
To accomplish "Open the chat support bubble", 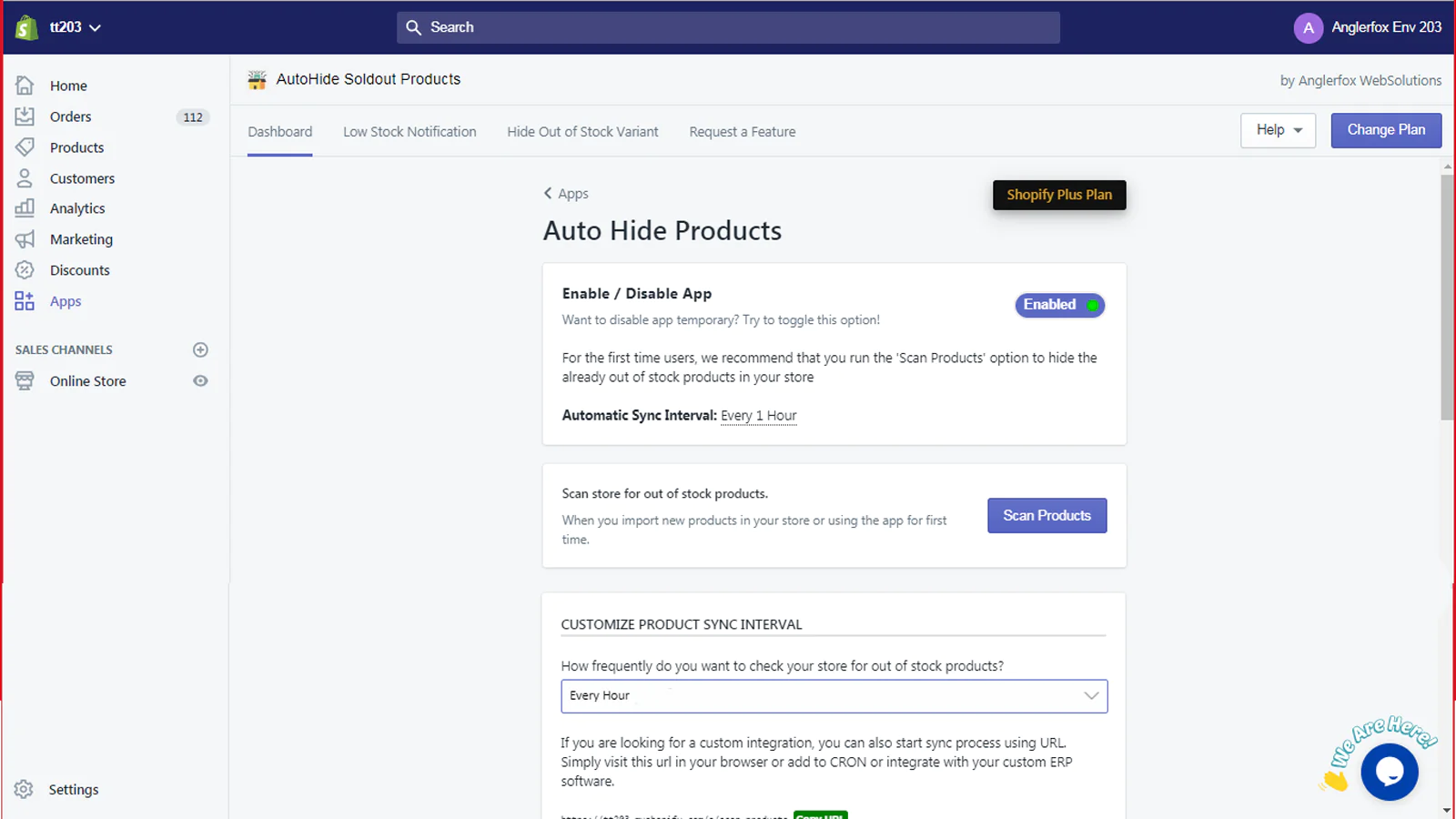I will pyautogui.click(x=1389, y=772).
